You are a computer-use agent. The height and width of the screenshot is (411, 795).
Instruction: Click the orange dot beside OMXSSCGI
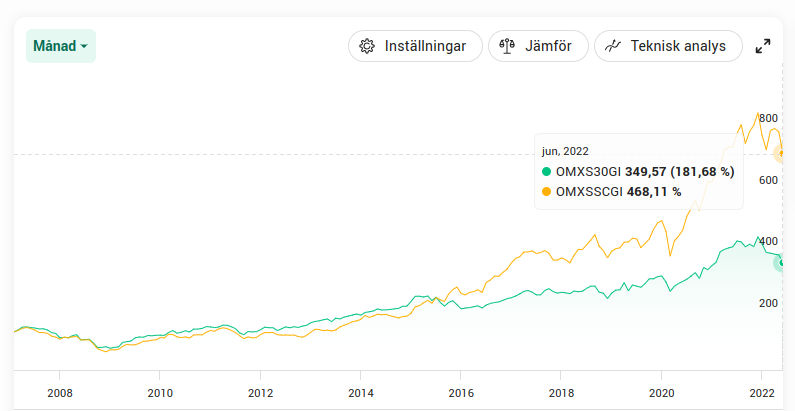point(547,191)
